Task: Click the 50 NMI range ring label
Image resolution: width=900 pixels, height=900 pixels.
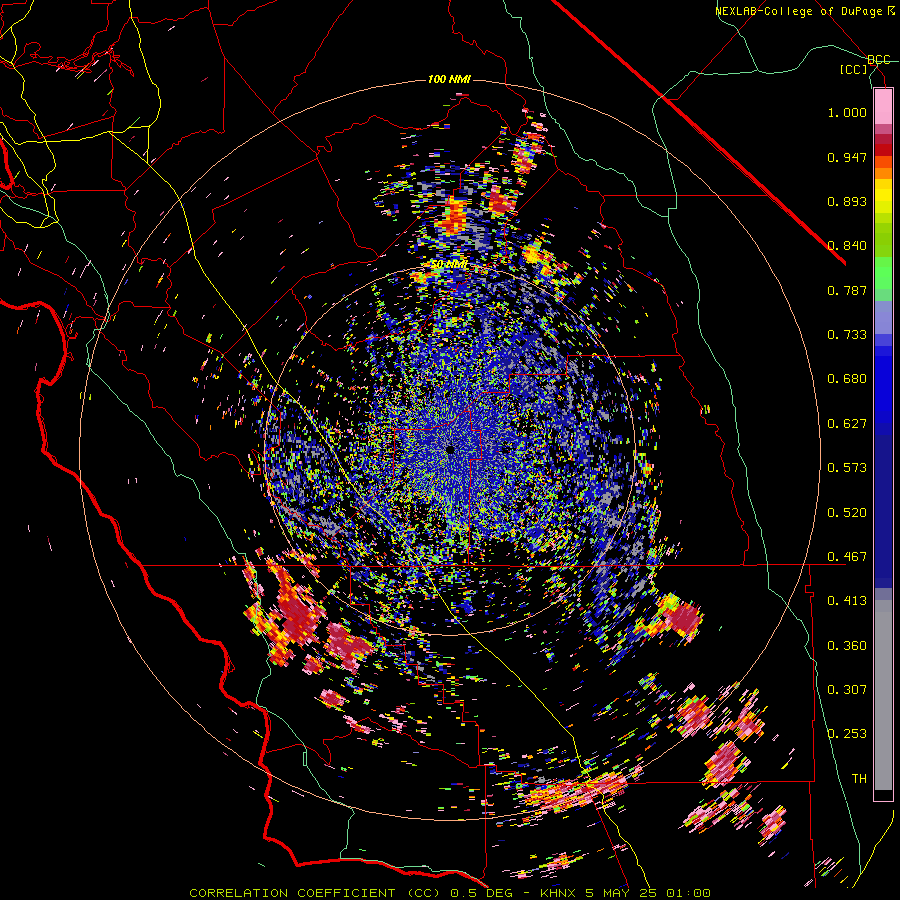Action: 449,265
